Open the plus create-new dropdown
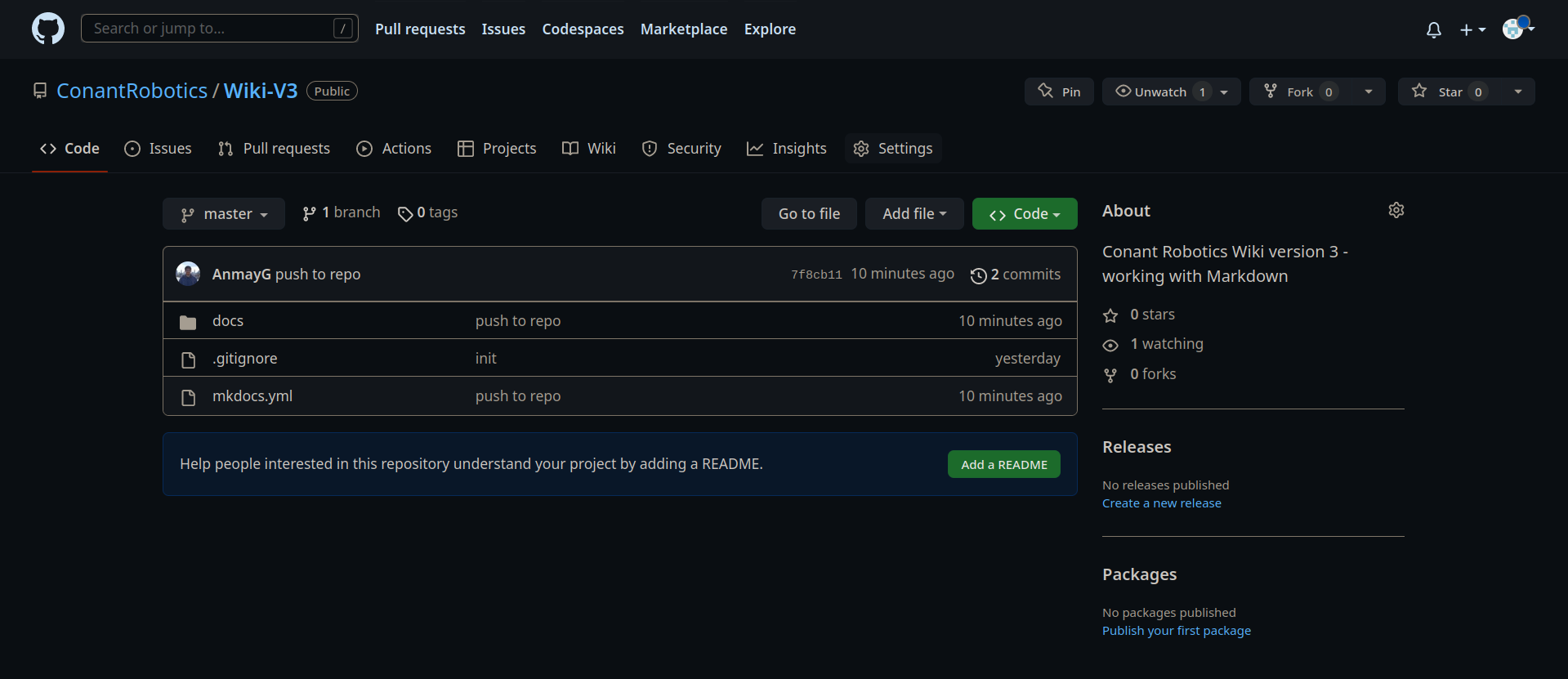1568x679 pixels. point(1472,30)
